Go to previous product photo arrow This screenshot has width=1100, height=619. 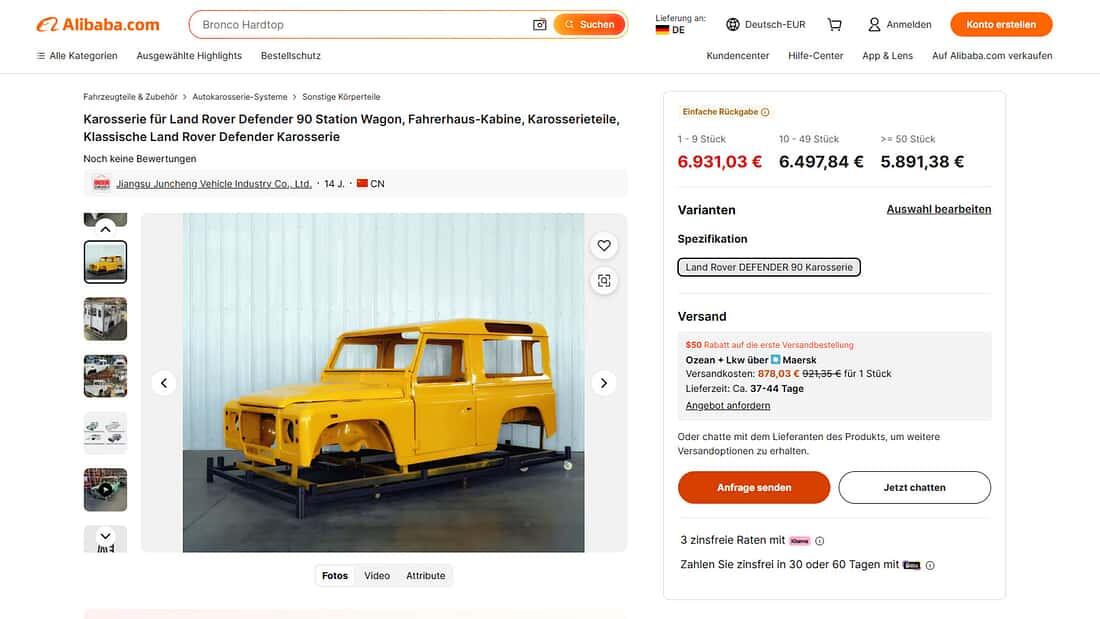[164, 383]
